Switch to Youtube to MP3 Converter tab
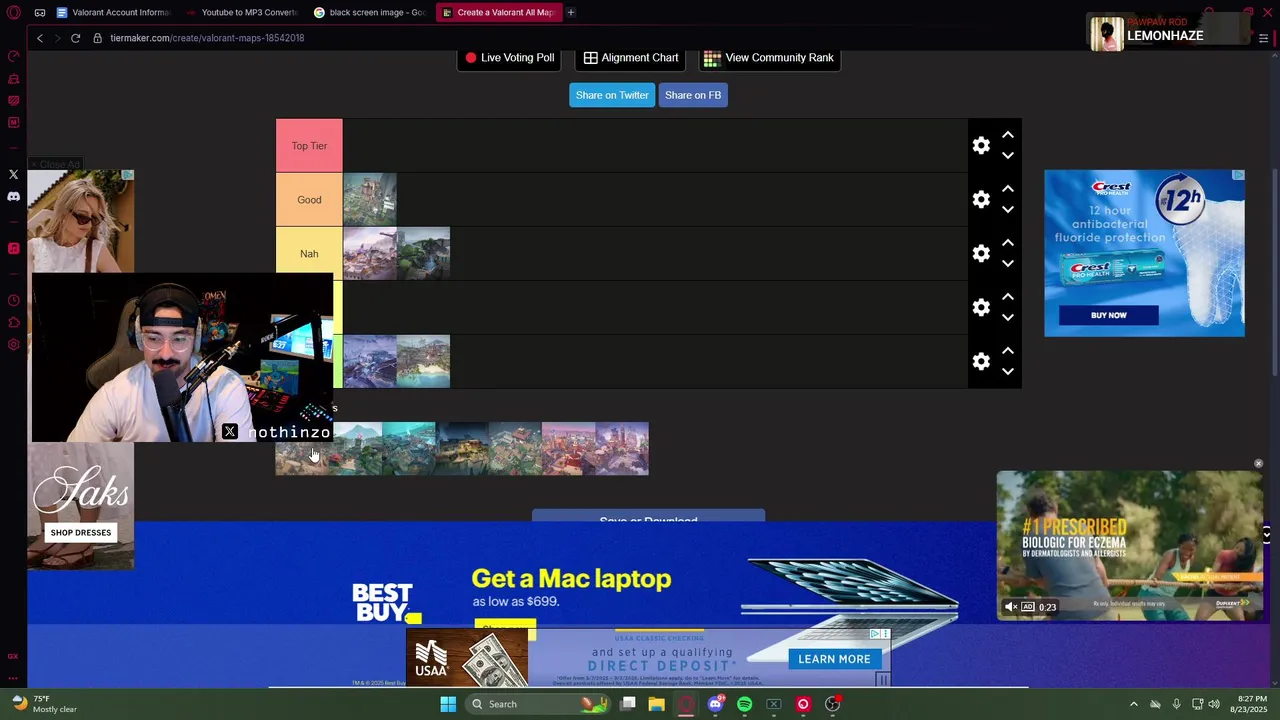 point(243,13)
